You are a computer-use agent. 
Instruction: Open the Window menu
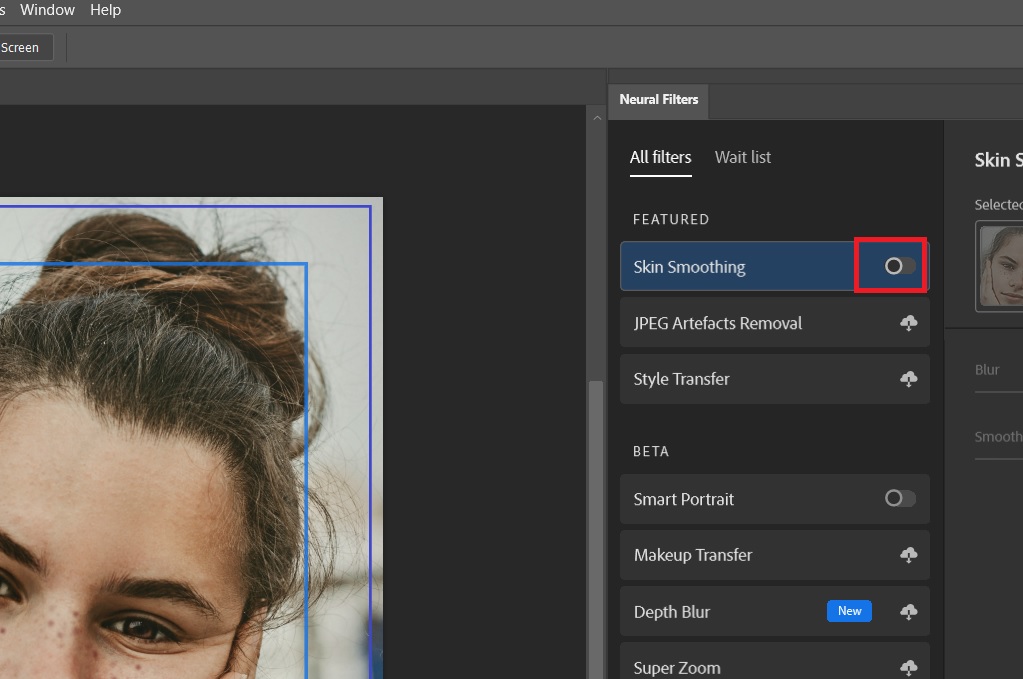tap(47, 10)
